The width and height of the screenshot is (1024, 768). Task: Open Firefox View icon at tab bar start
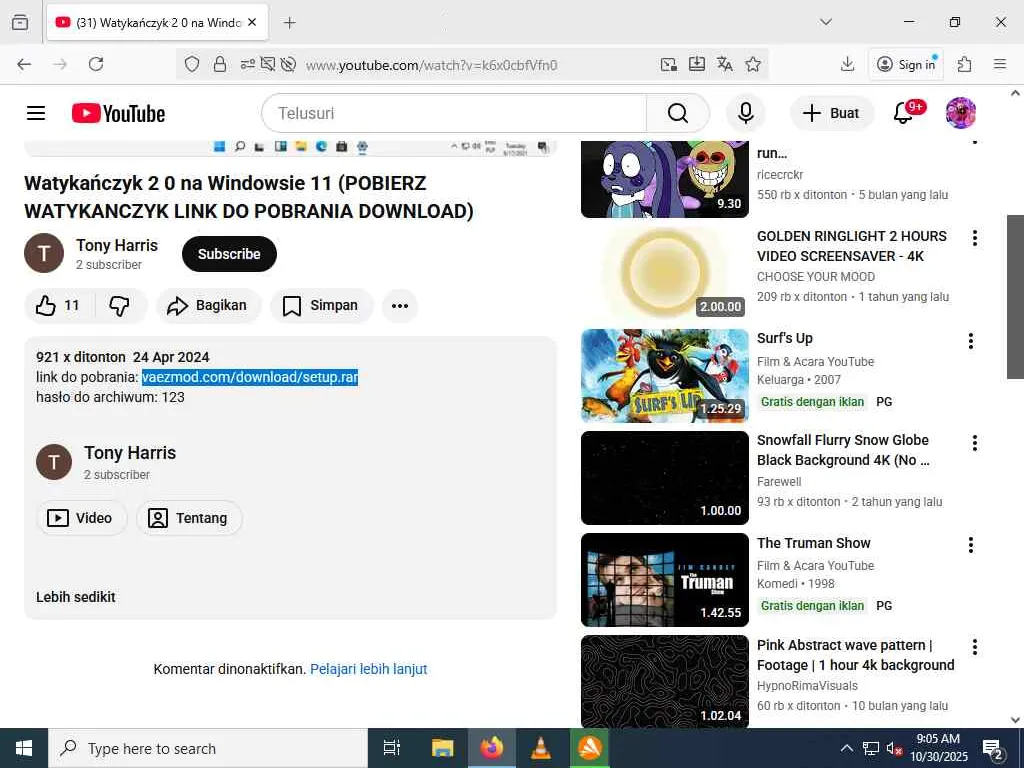coord(20,22)
